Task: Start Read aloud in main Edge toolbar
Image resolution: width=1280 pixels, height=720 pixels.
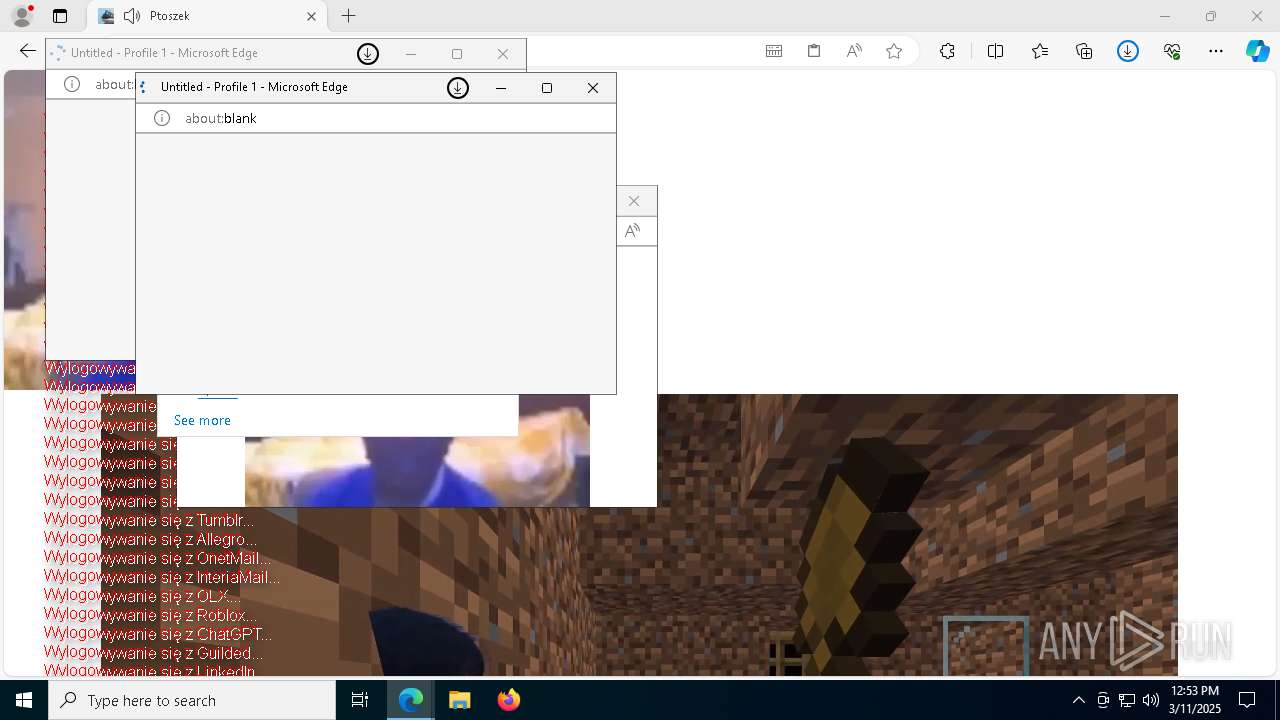Action: (x=854, y=51)
